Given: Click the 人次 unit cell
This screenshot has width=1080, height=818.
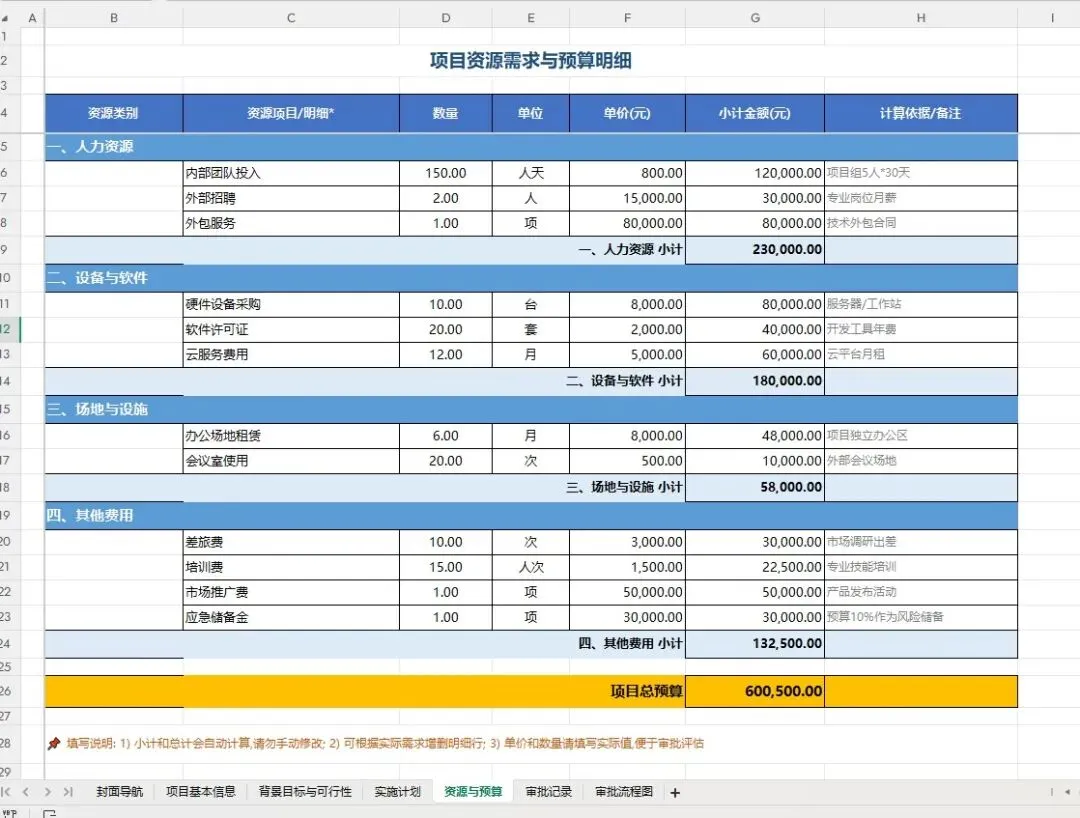Looking at the screenshot, I should (x=530, y=567).
